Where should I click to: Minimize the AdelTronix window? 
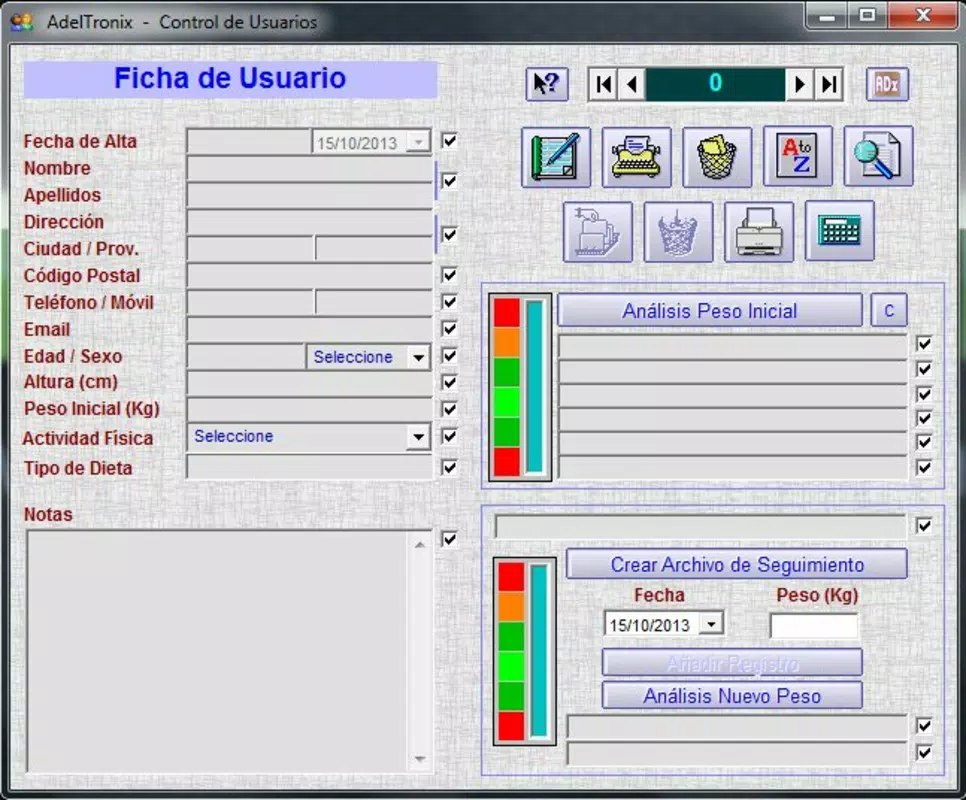827,15
